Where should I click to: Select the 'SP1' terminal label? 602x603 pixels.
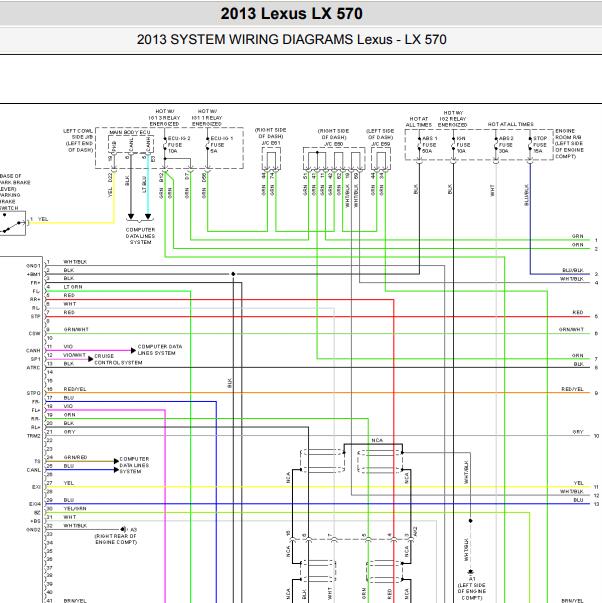[36, 359]
